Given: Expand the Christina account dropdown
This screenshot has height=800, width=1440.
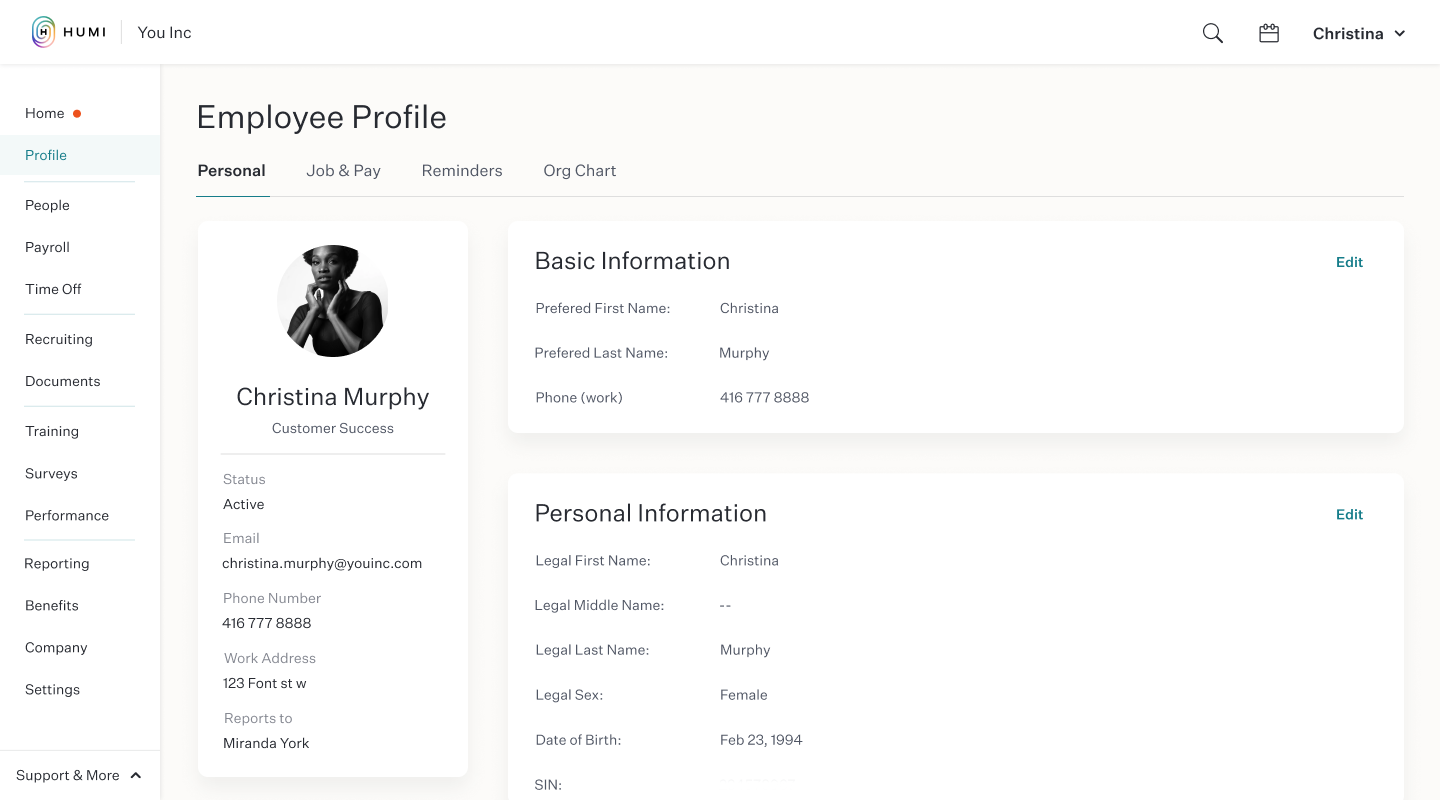Looking at the screenshot, I should (x=1359, y=33).
